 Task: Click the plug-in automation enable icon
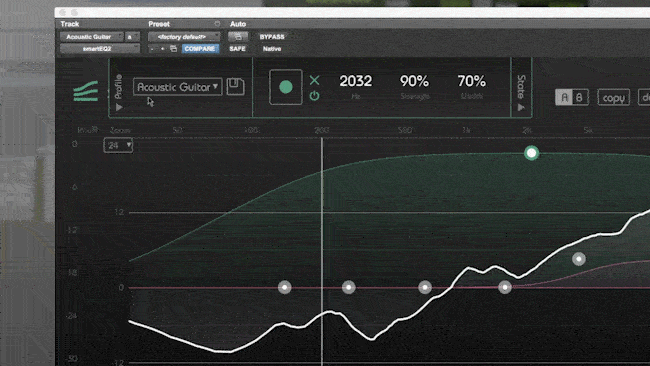click(238, 37)
